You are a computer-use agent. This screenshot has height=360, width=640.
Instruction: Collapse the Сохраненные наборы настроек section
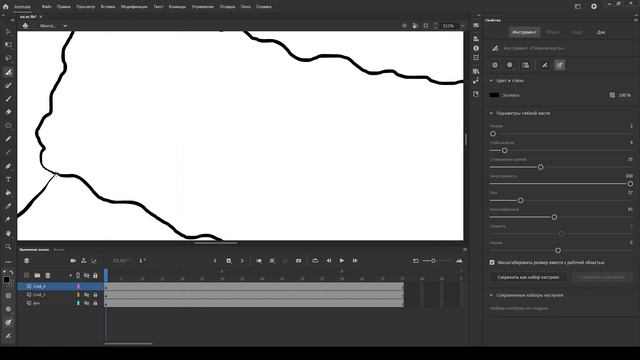[x=491, y=295]
